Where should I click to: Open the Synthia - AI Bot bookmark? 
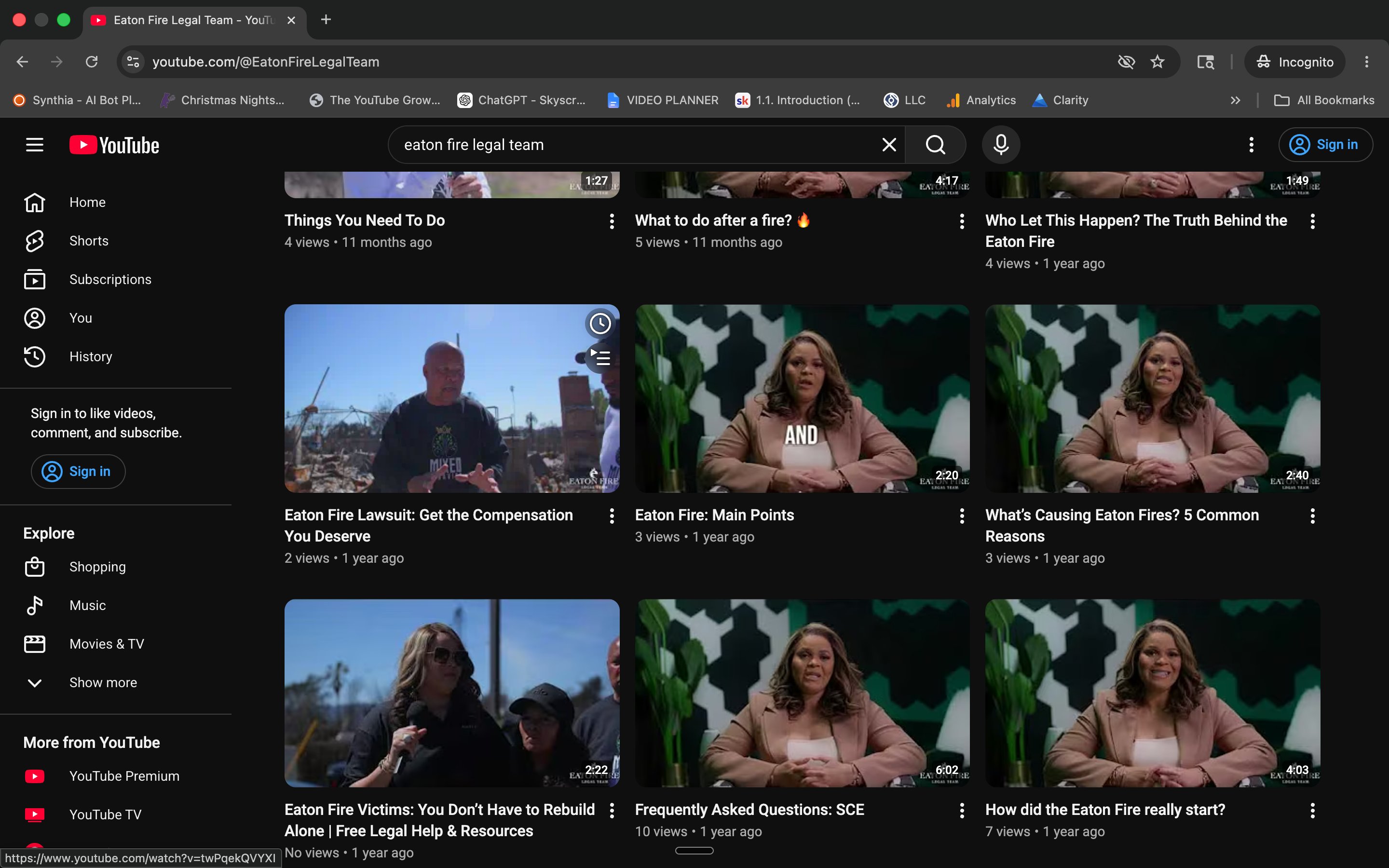(x=77, y=100)
